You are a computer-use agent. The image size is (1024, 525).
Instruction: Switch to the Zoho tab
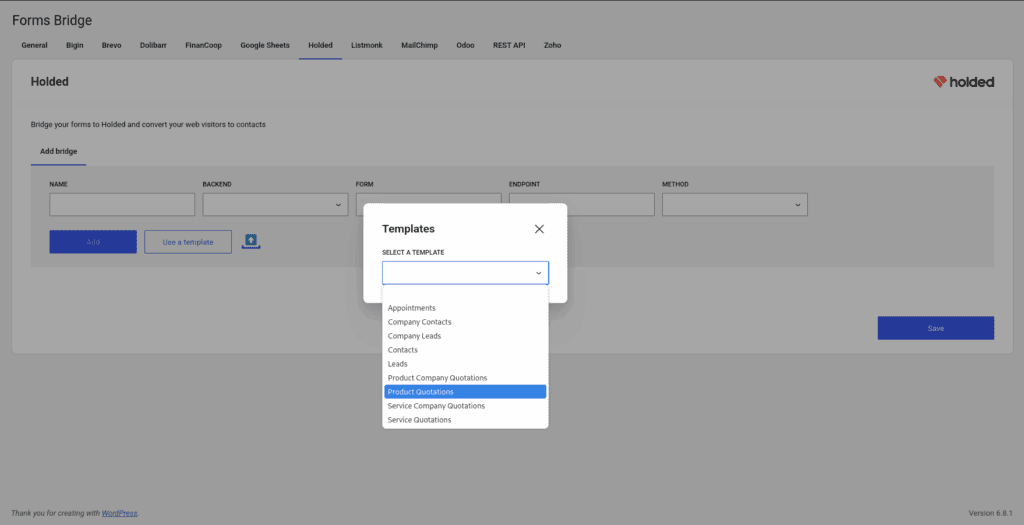click(x=552, y=45)
